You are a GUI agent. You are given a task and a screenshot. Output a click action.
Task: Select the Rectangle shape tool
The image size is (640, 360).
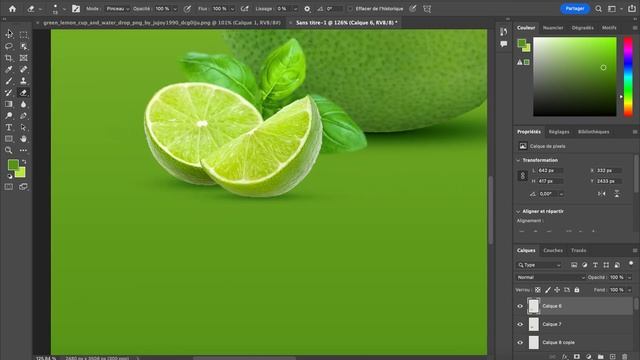(x=9, y=139)
